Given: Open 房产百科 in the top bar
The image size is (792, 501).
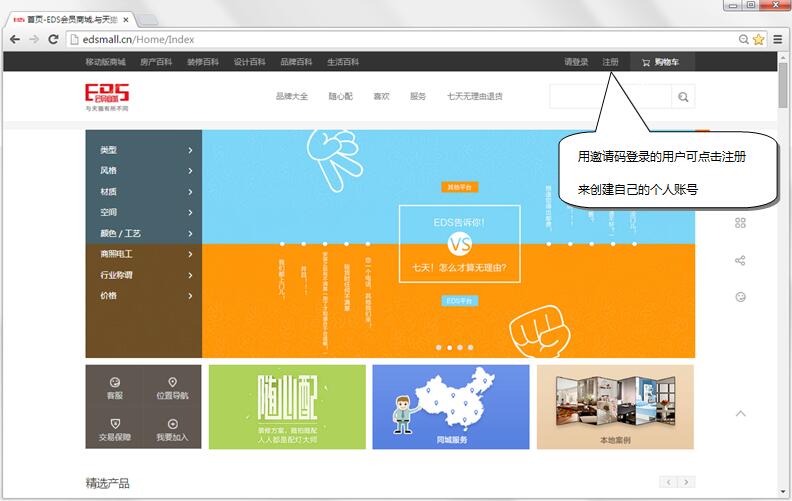Looking at the screenshot, I should tap(156, 62).
